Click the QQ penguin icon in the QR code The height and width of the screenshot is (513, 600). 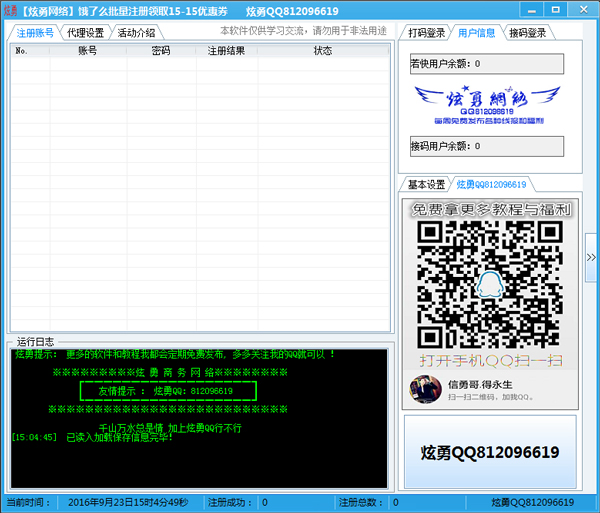[490, 284]
